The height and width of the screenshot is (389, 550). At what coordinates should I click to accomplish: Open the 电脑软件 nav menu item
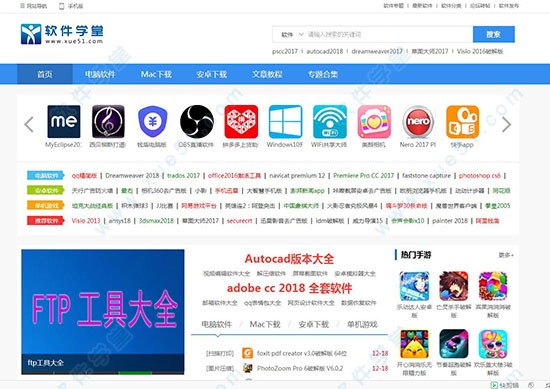pyautogui.click(x=100, y=74)
